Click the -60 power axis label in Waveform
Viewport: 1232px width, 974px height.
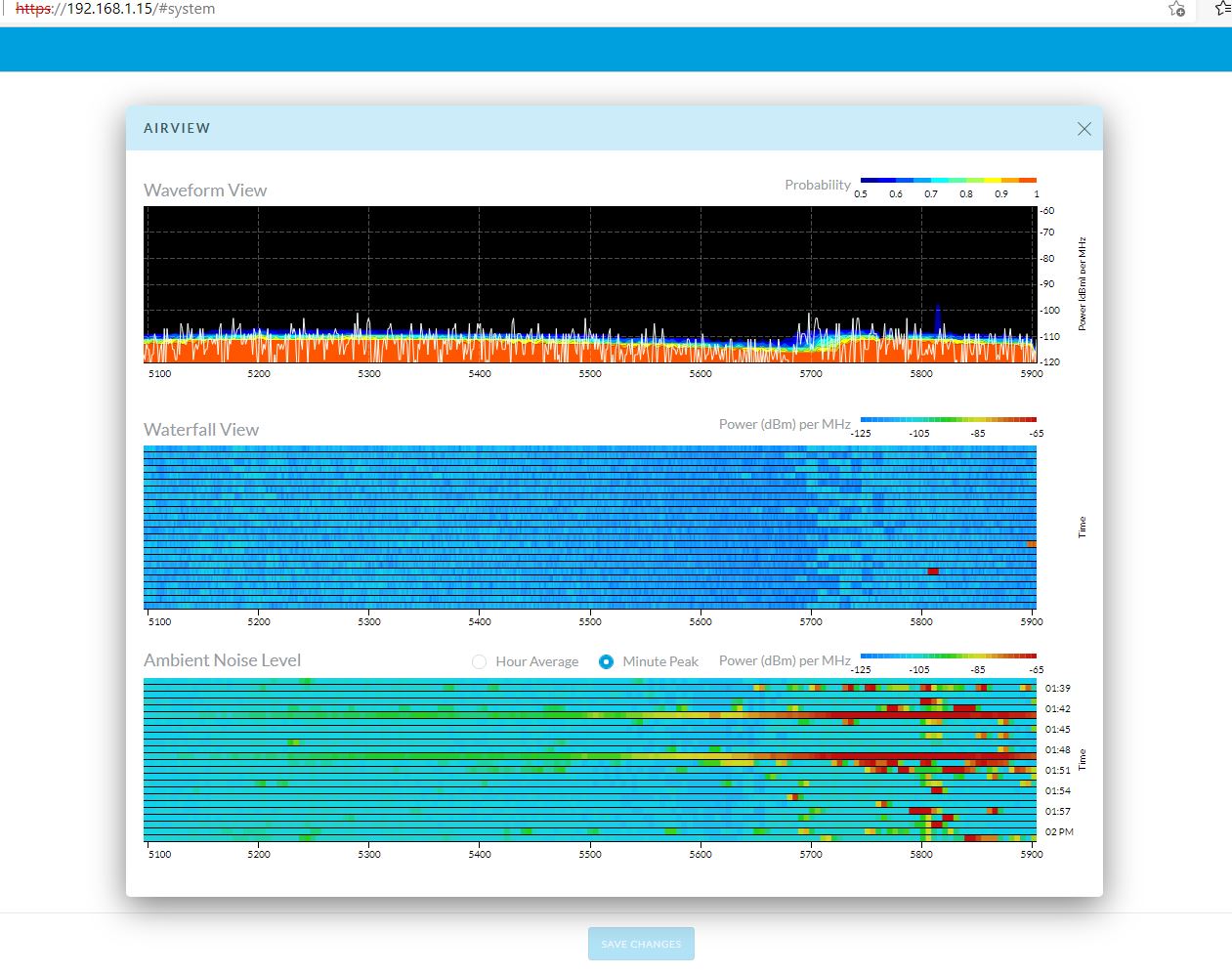[1047, 211]
